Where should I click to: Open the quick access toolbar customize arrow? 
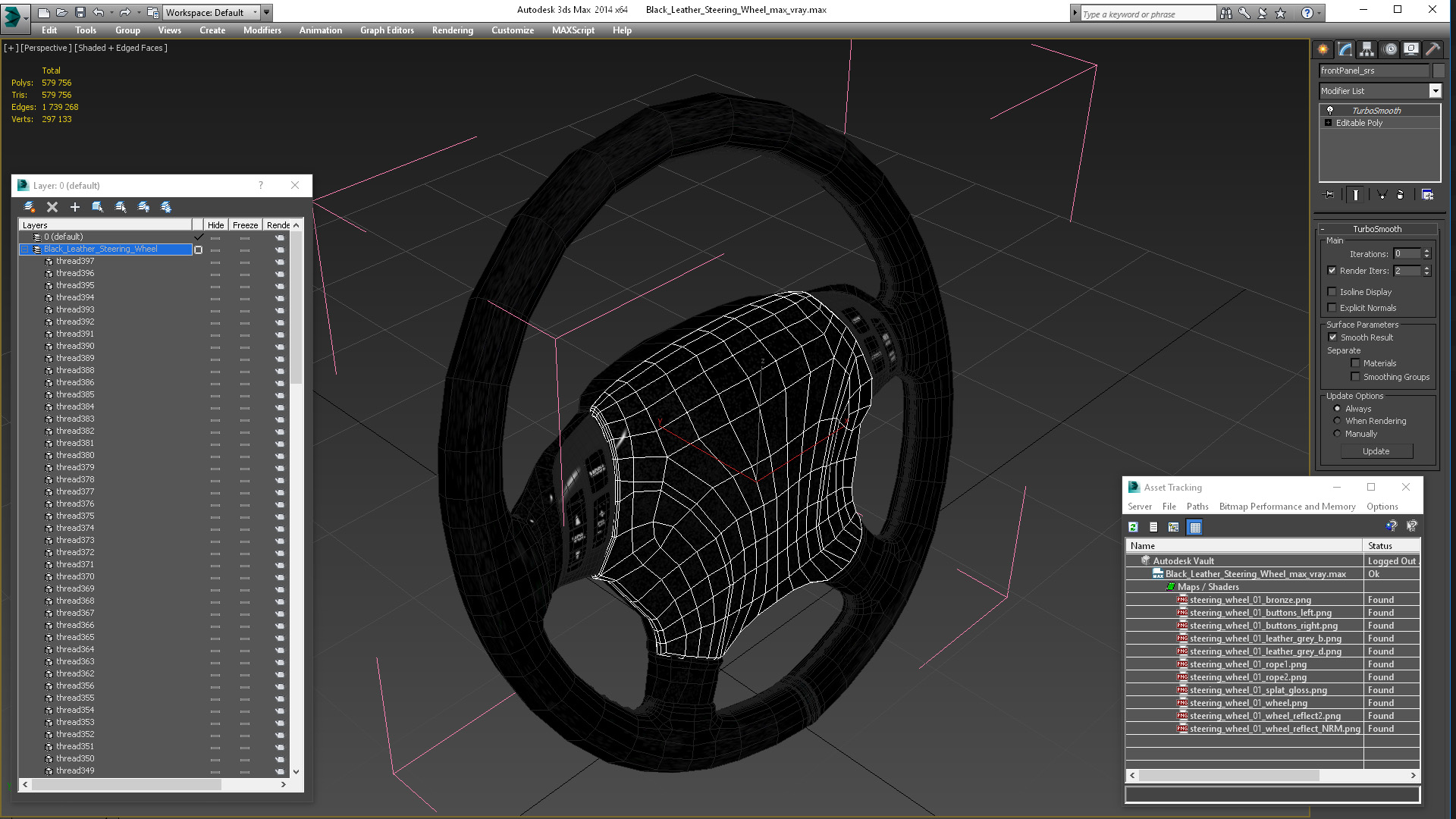(266, 12)
